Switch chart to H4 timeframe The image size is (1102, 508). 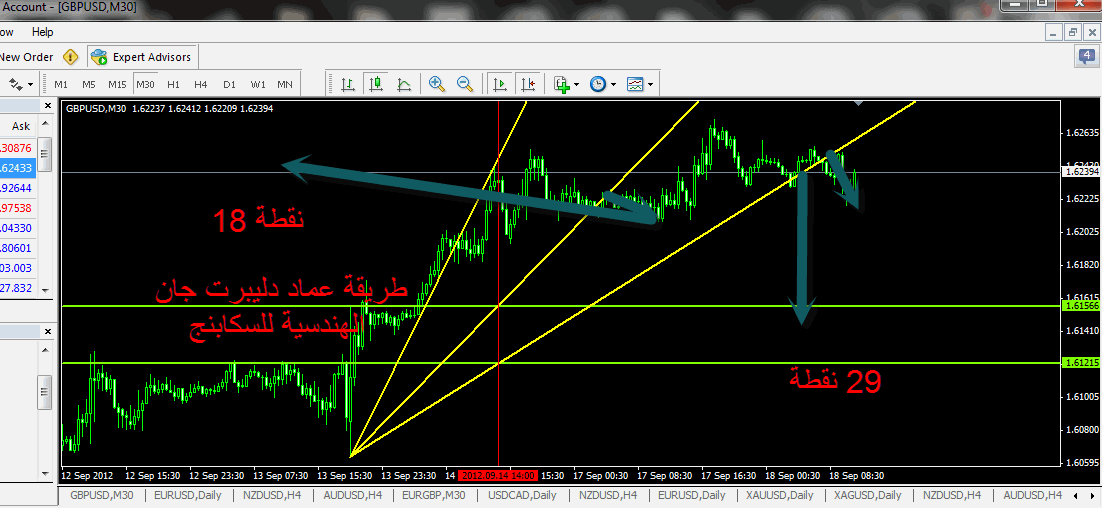tap(201, 84)
